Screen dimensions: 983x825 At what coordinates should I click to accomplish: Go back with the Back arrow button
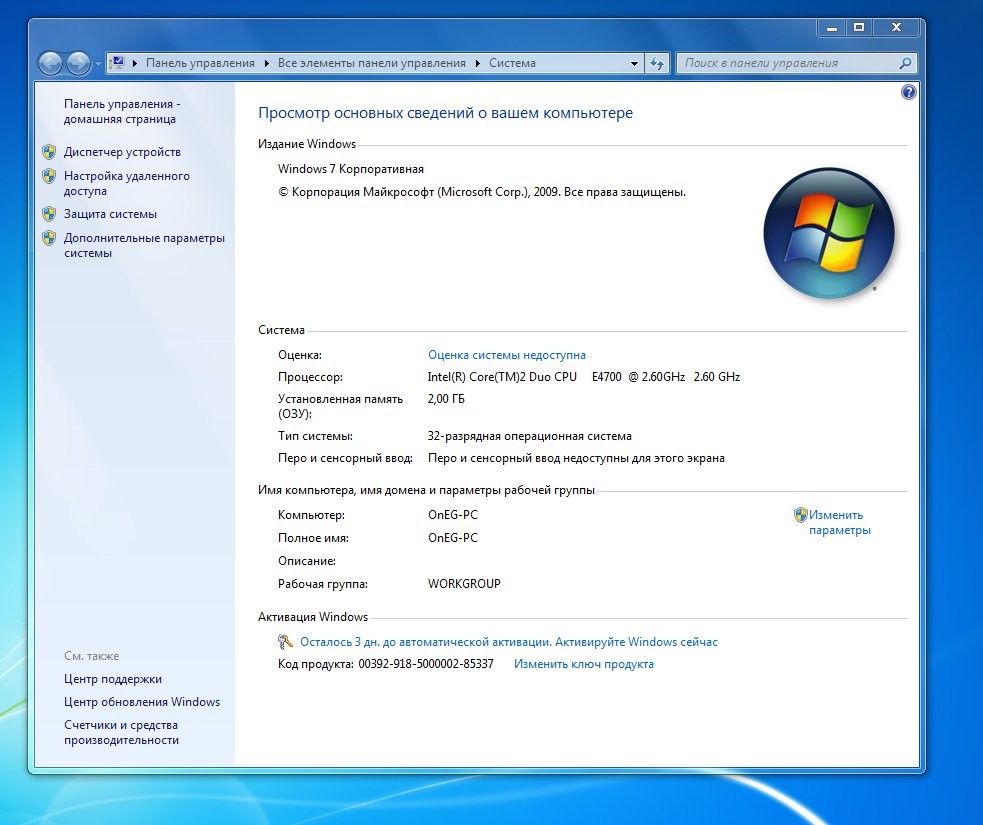coord(50,63)
